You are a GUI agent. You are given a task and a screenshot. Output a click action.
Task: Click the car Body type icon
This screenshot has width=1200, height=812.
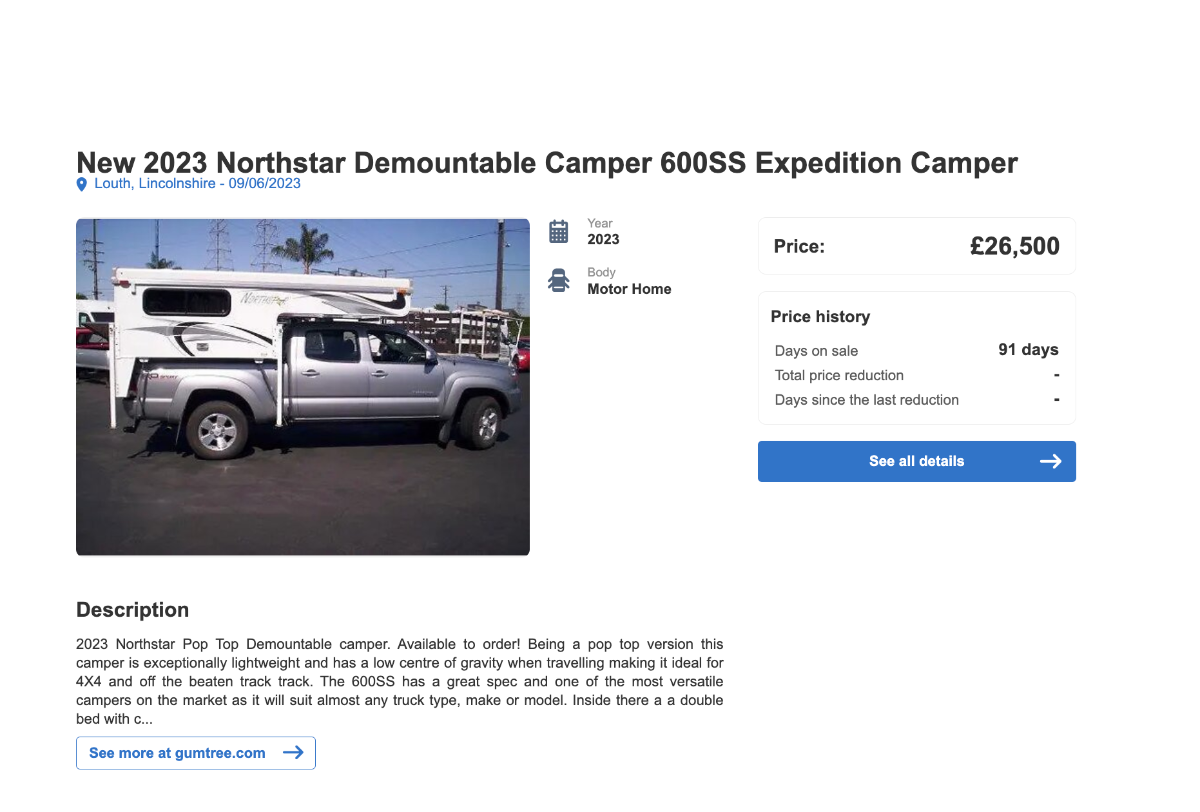click(x=559, y=281)
